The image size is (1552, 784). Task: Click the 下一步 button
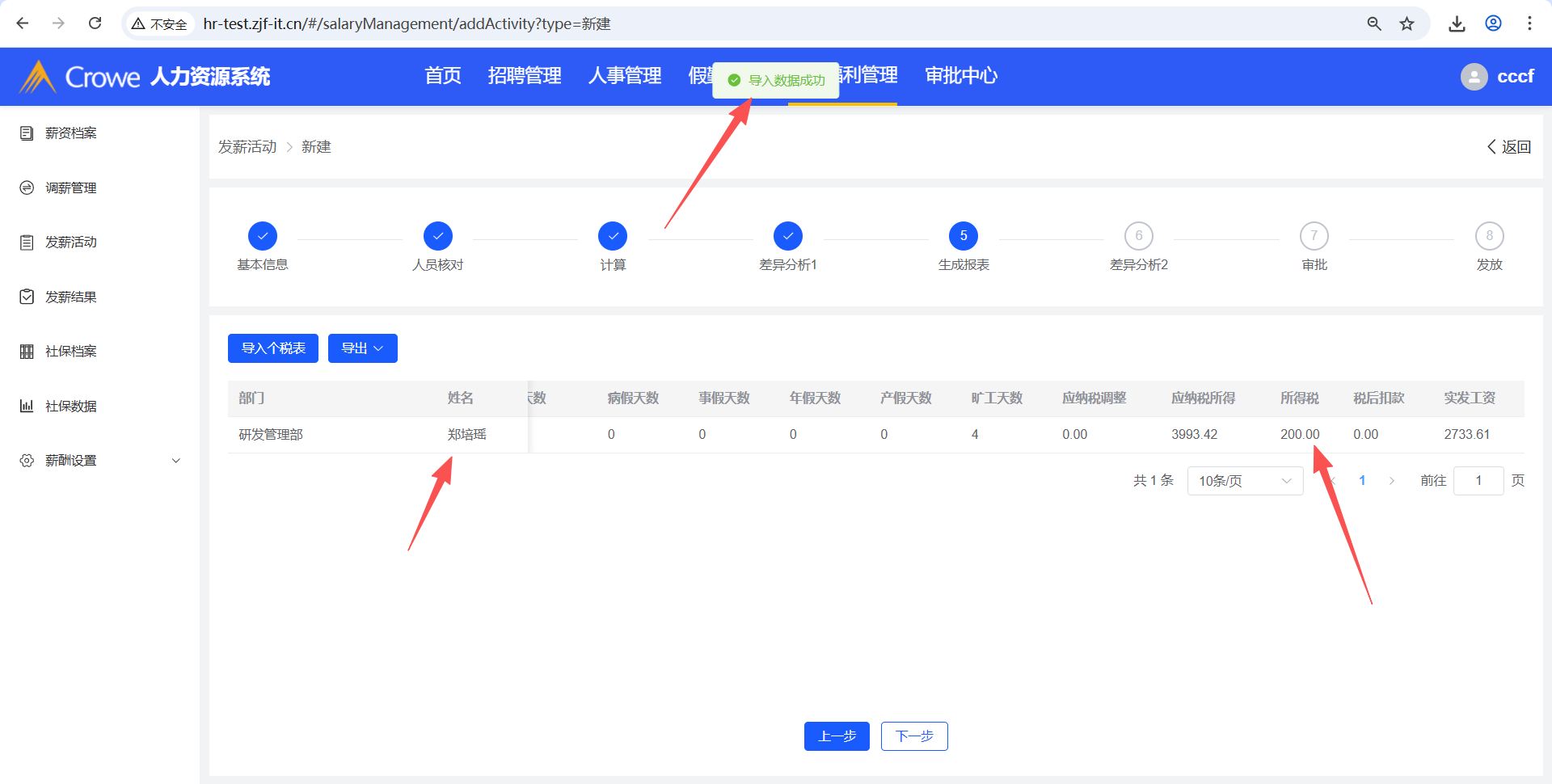tap(914, 736)
